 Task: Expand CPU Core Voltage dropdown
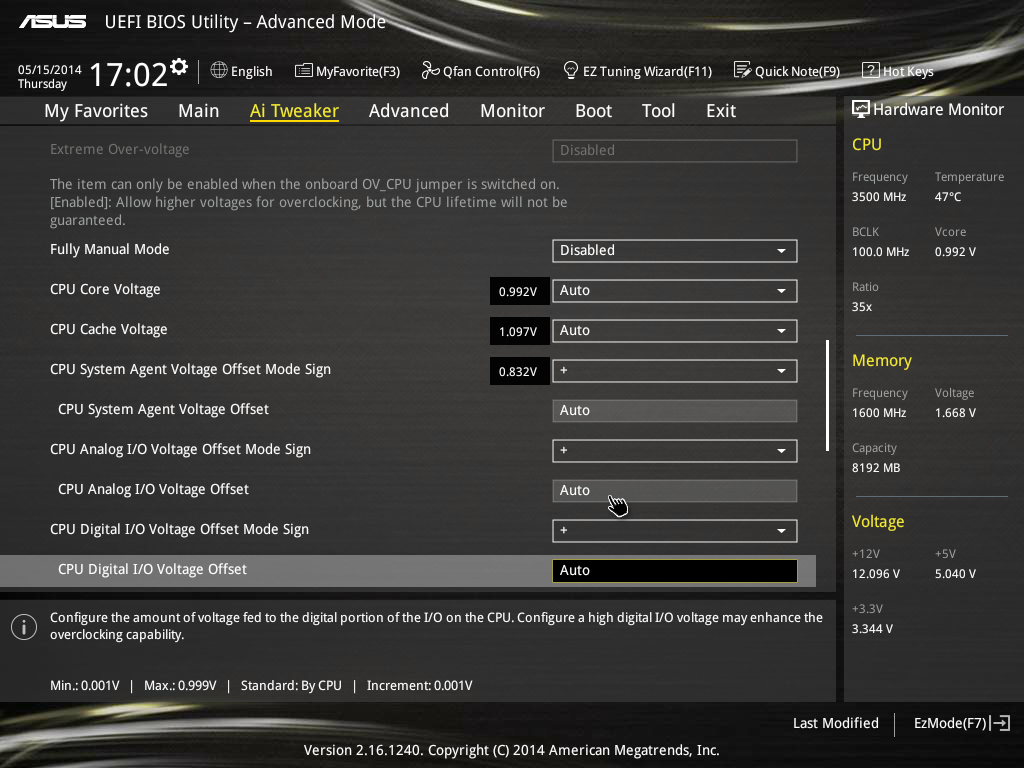(x=675, y=291)
